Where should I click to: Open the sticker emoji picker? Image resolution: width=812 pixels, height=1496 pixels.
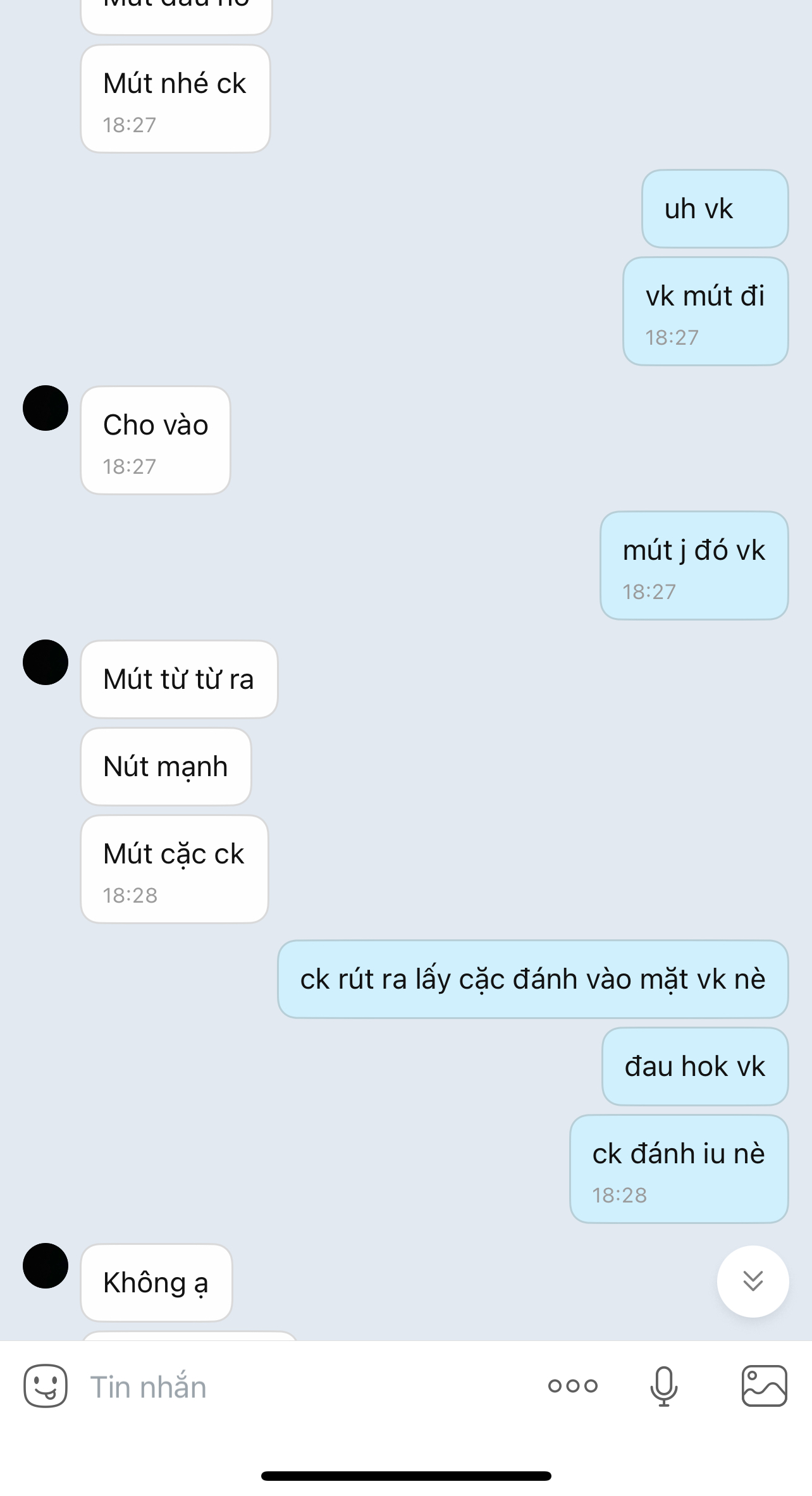pos(46,1386)
